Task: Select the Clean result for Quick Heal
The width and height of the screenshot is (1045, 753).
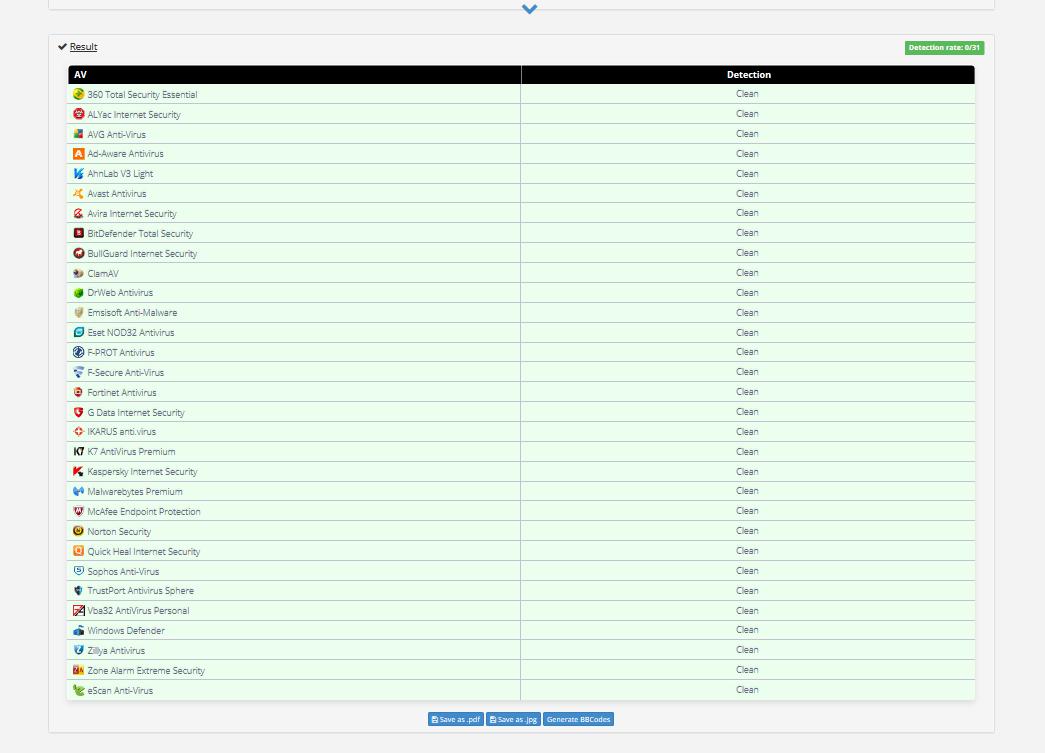Action: [747, 550]
